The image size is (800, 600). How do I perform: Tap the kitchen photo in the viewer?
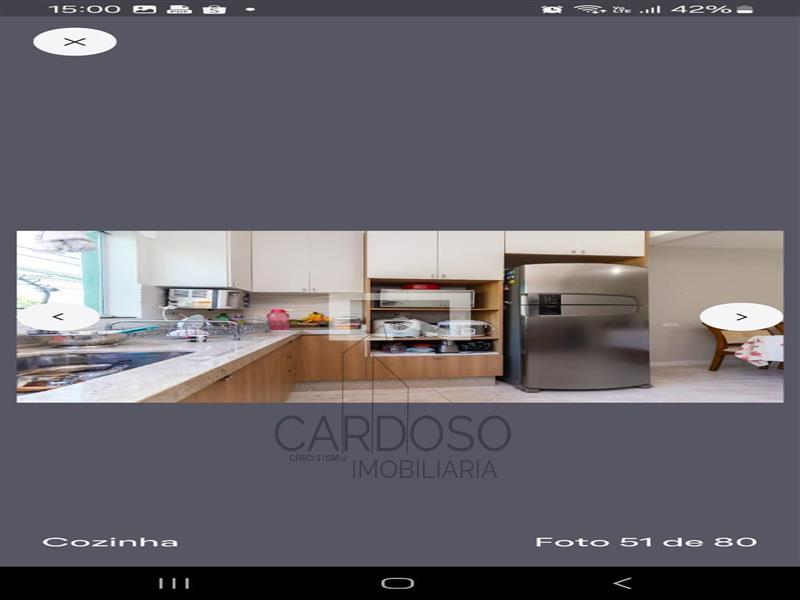[x=400, y=317]
